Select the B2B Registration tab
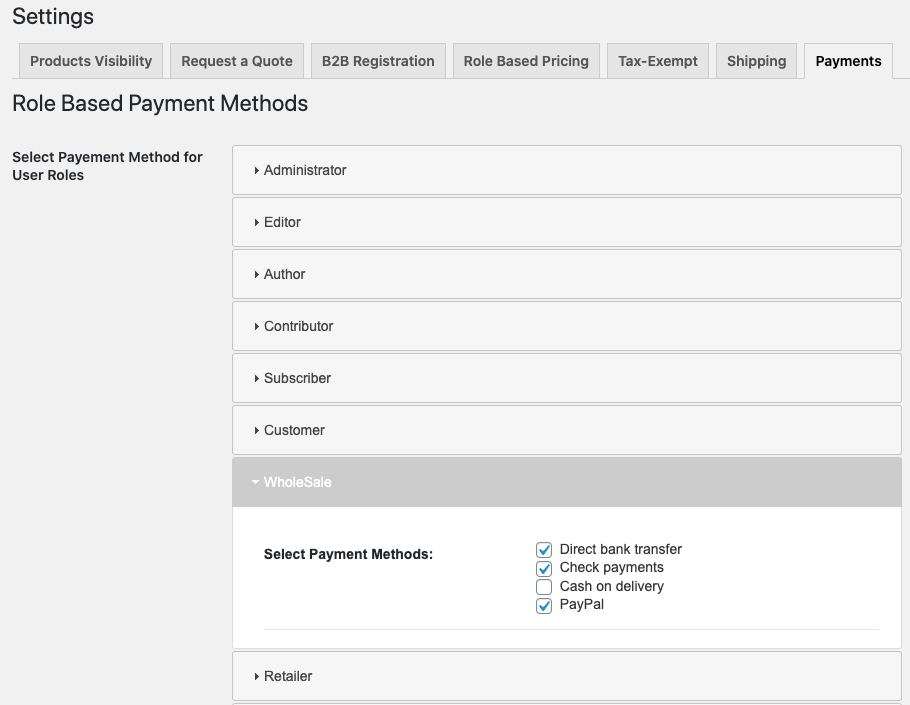910x705 pixels. (x=377, y=61)
